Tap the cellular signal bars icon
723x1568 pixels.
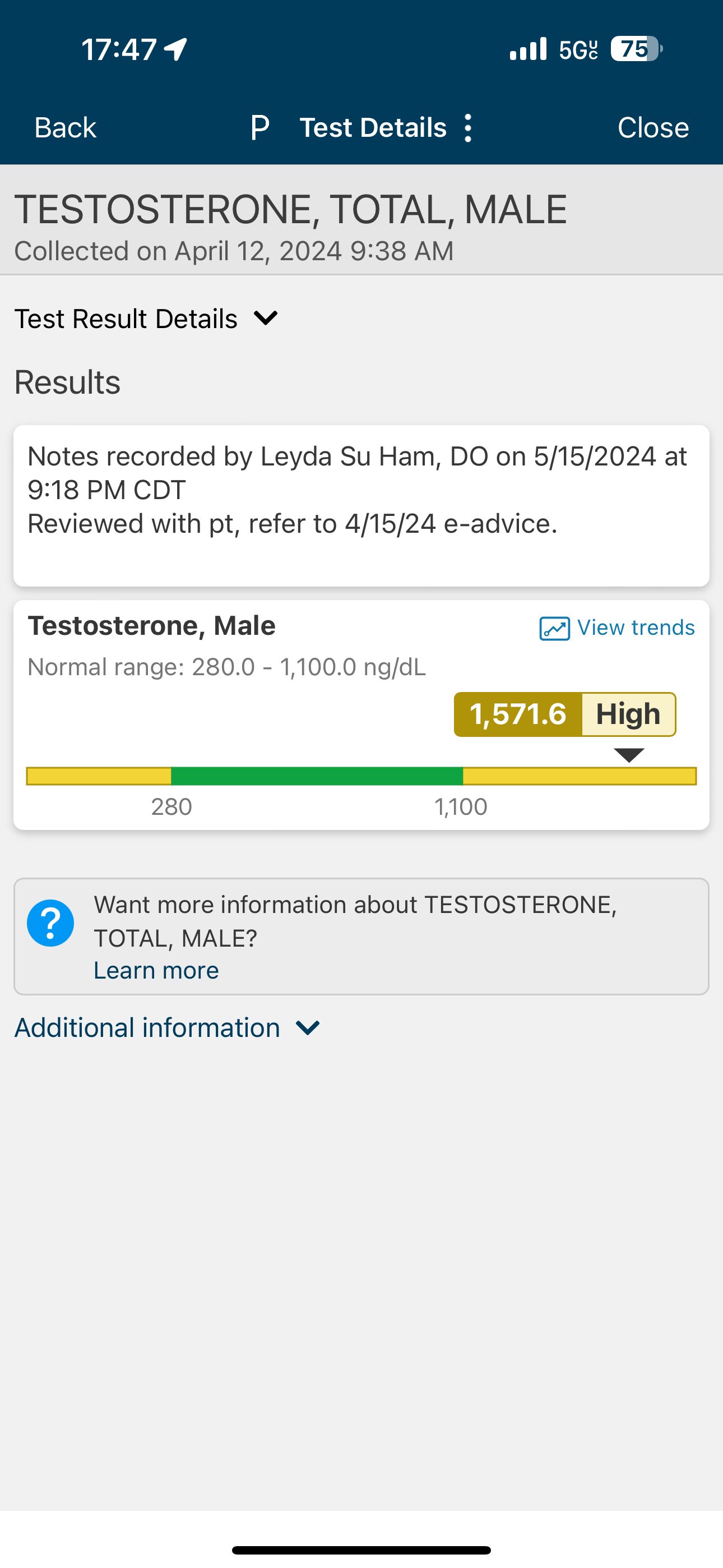click(529, 49)
